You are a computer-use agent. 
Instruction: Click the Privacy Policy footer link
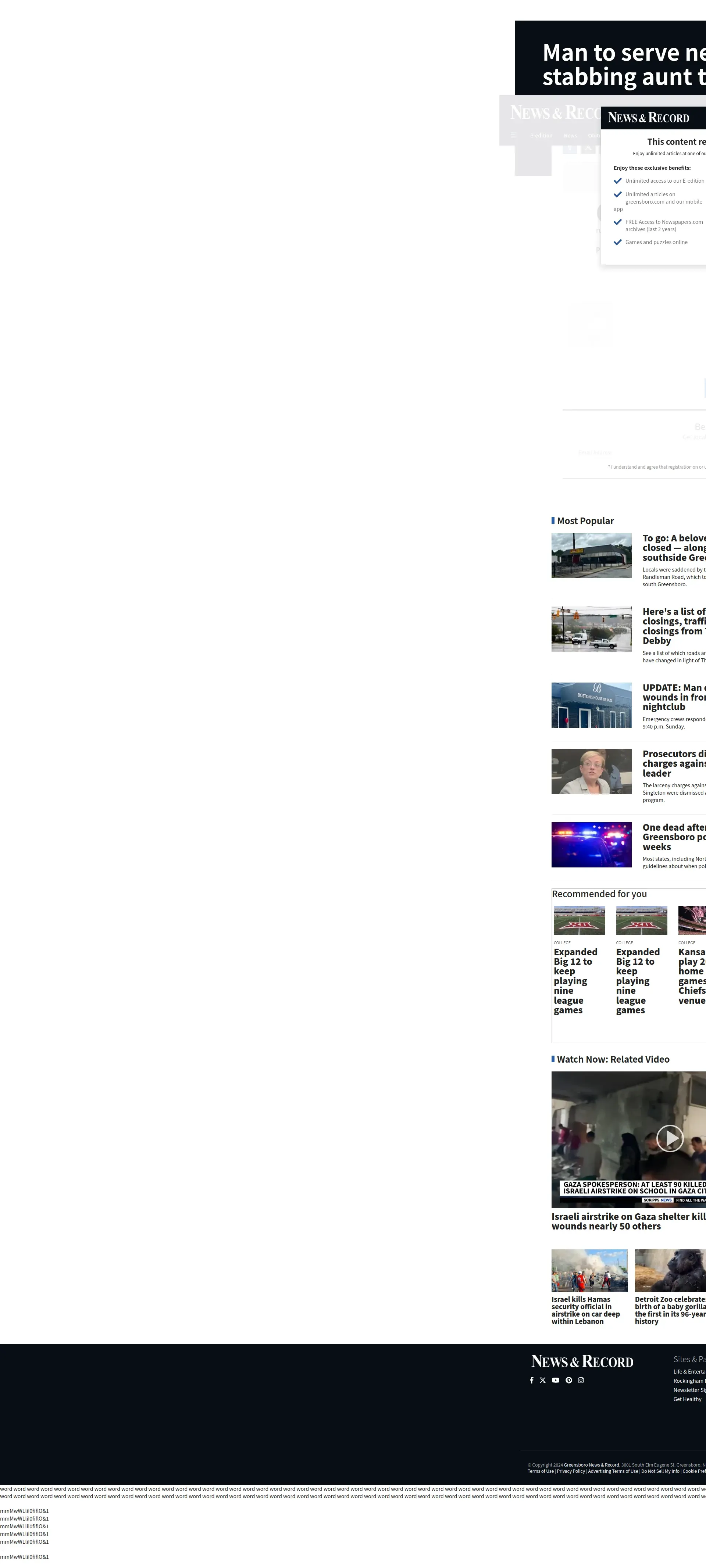click(x=571, y=1471)
